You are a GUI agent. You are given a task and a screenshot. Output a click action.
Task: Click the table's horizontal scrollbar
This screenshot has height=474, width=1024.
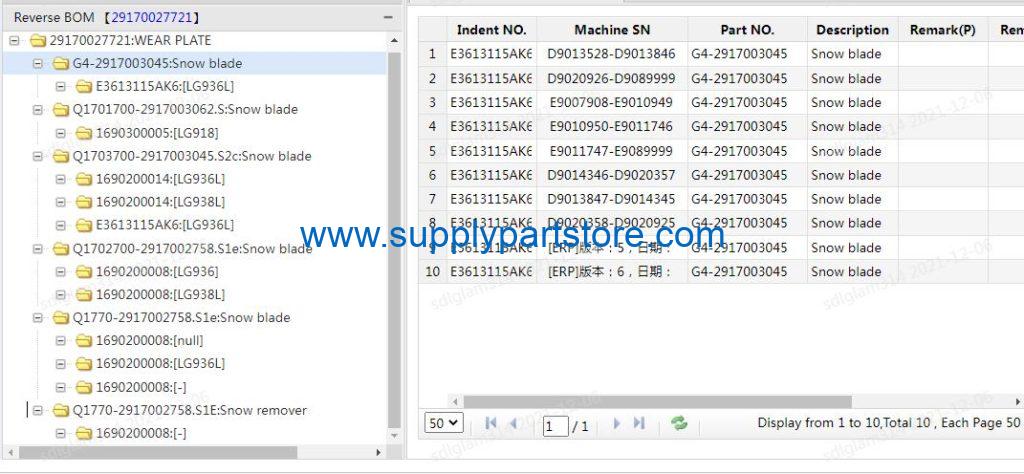point(650,401)
